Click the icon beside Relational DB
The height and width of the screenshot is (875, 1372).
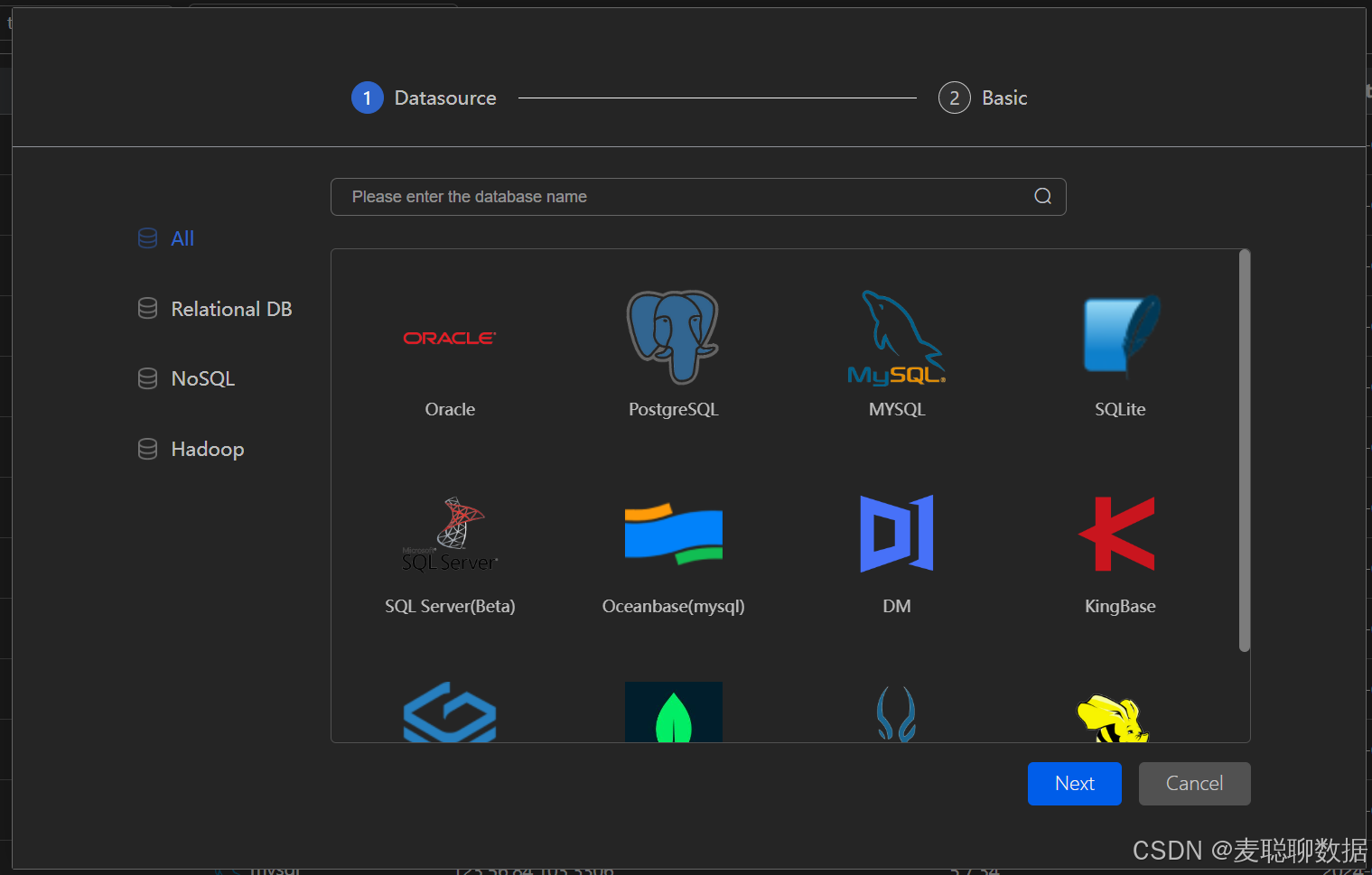pyautogui.click(x=148, y=309)
